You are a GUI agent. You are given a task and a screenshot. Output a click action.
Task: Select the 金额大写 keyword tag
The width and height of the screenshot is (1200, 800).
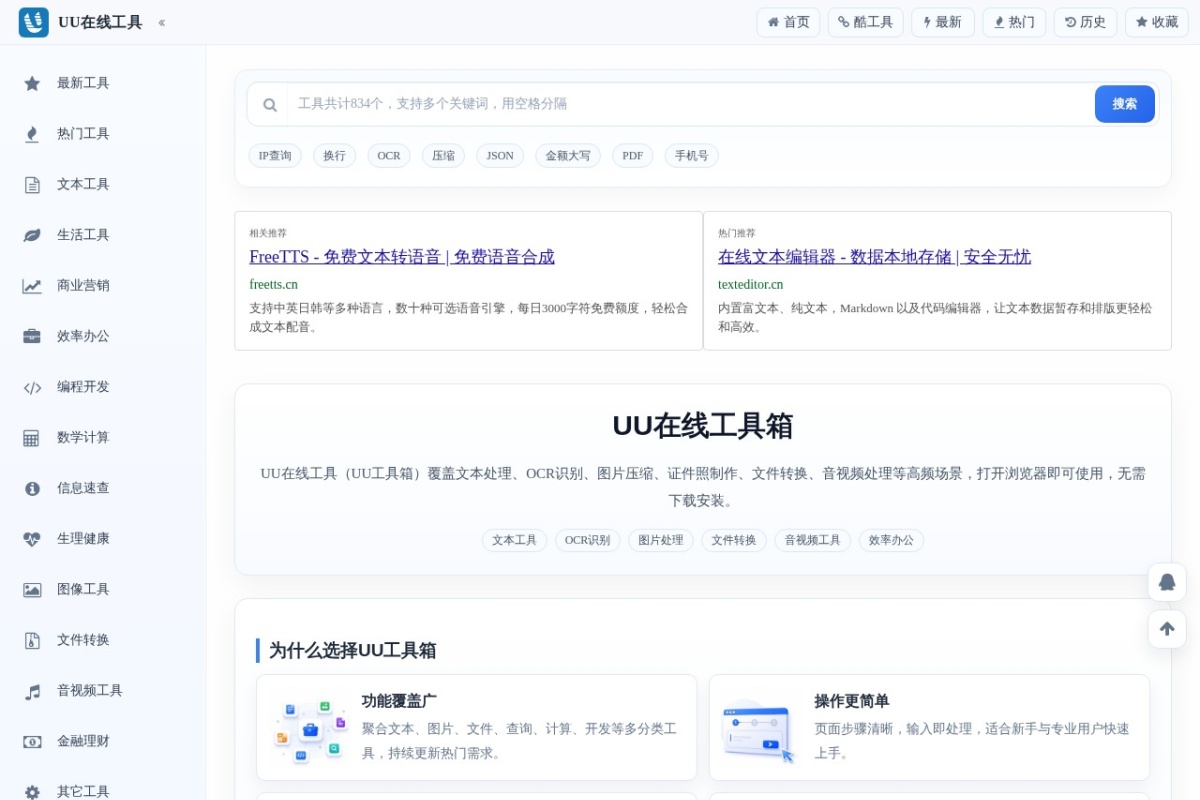(x=568, y=156)
